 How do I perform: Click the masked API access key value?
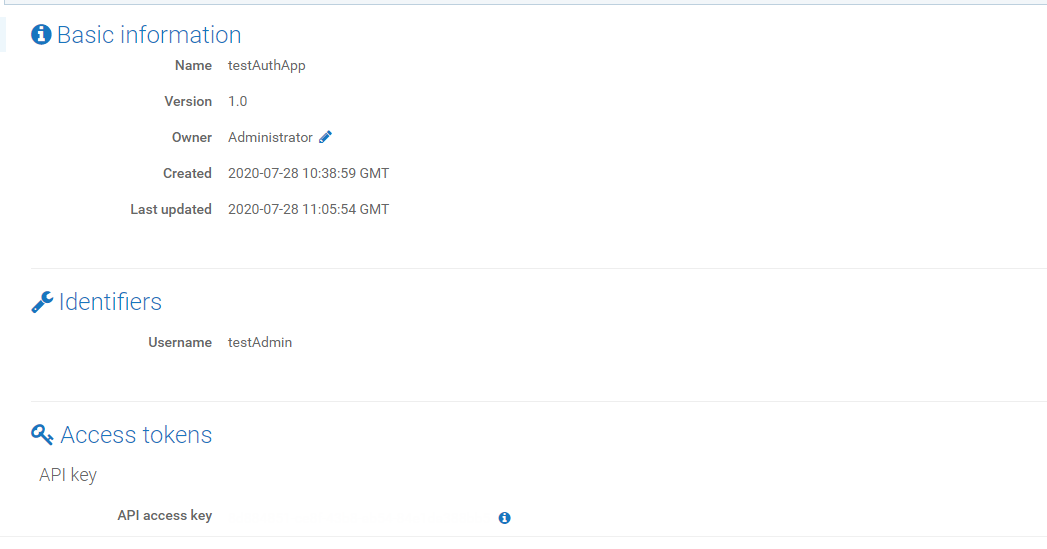357,516
